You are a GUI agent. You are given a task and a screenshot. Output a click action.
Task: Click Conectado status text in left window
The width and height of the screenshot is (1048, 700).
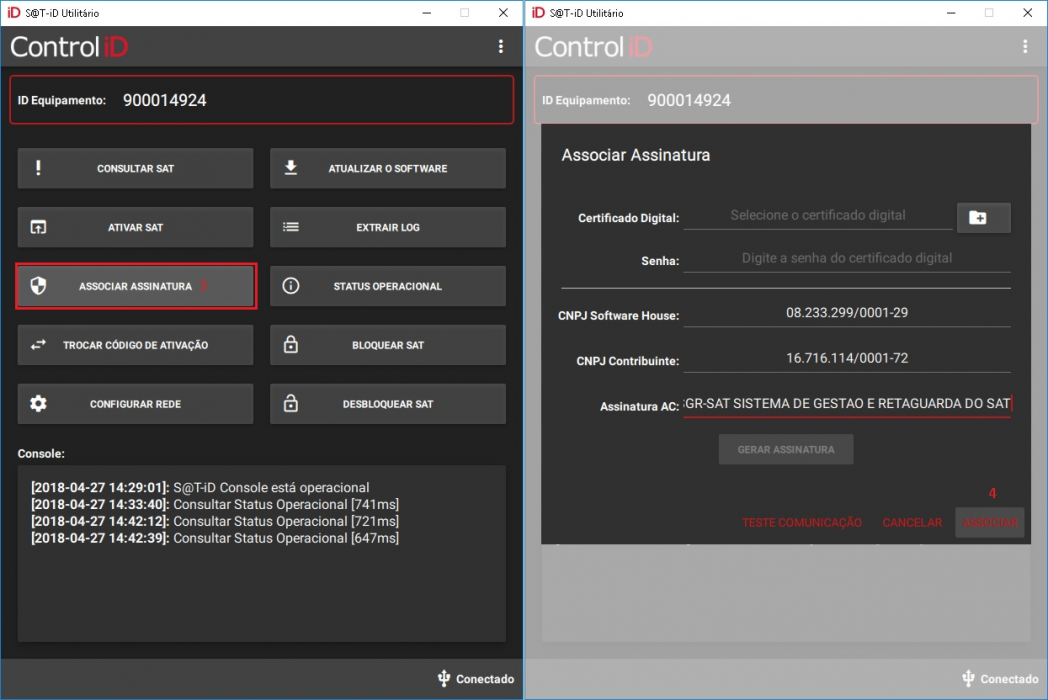point(485,679)
